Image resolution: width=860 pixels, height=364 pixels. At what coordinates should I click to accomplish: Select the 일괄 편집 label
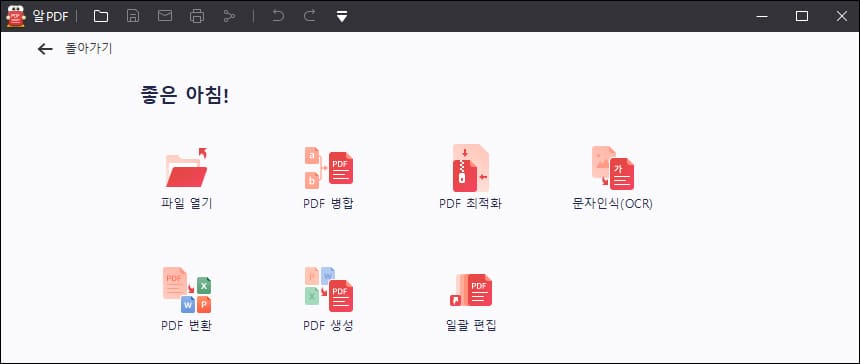(x=471, y=326)
